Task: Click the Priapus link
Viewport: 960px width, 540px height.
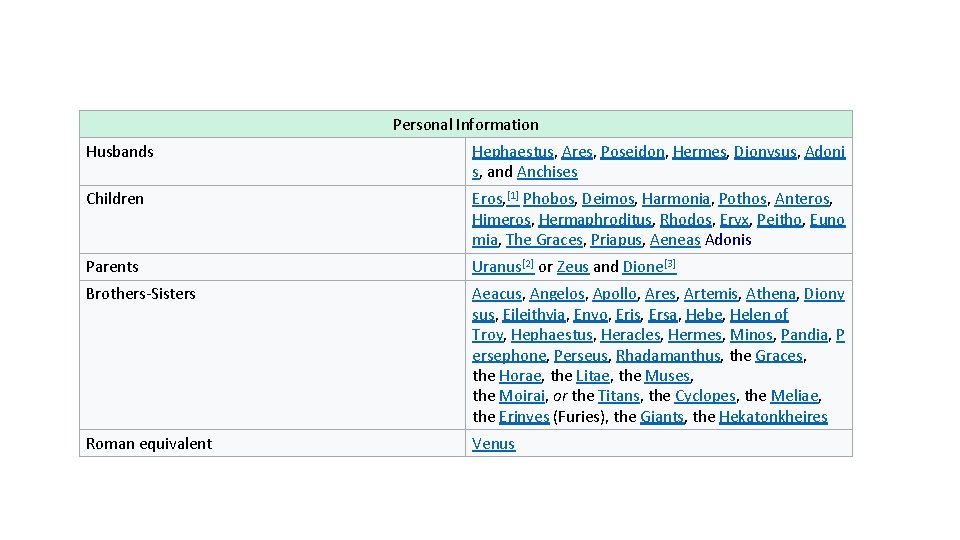Action: click(614, 240)
